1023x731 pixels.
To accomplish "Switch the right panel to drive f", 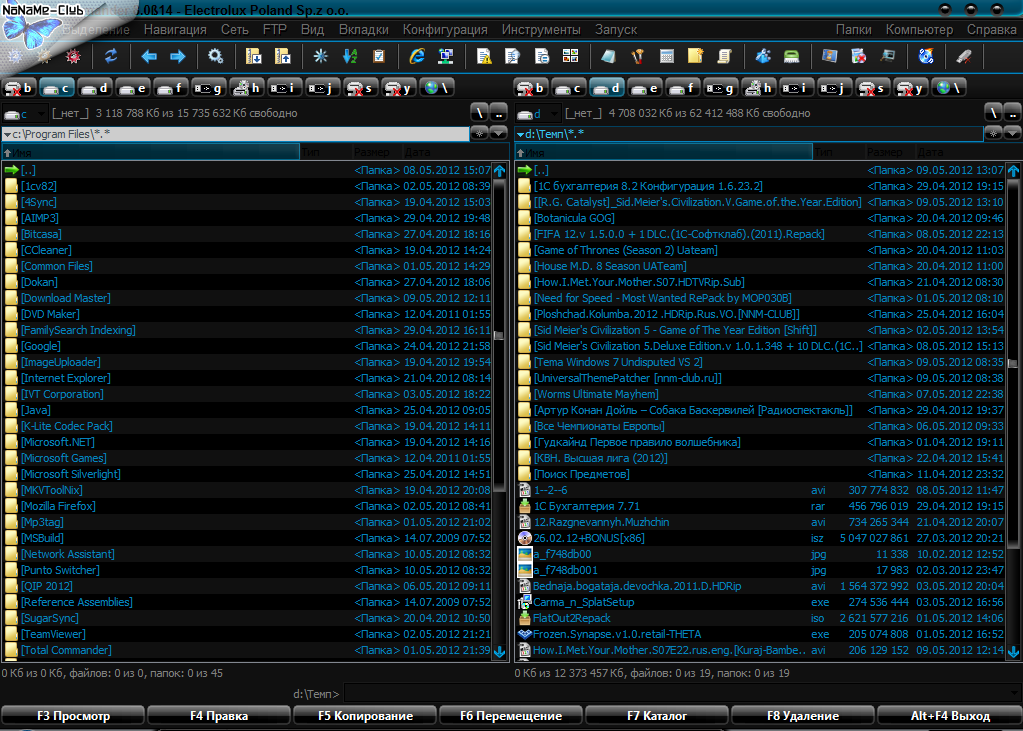I will coord(684,88).
